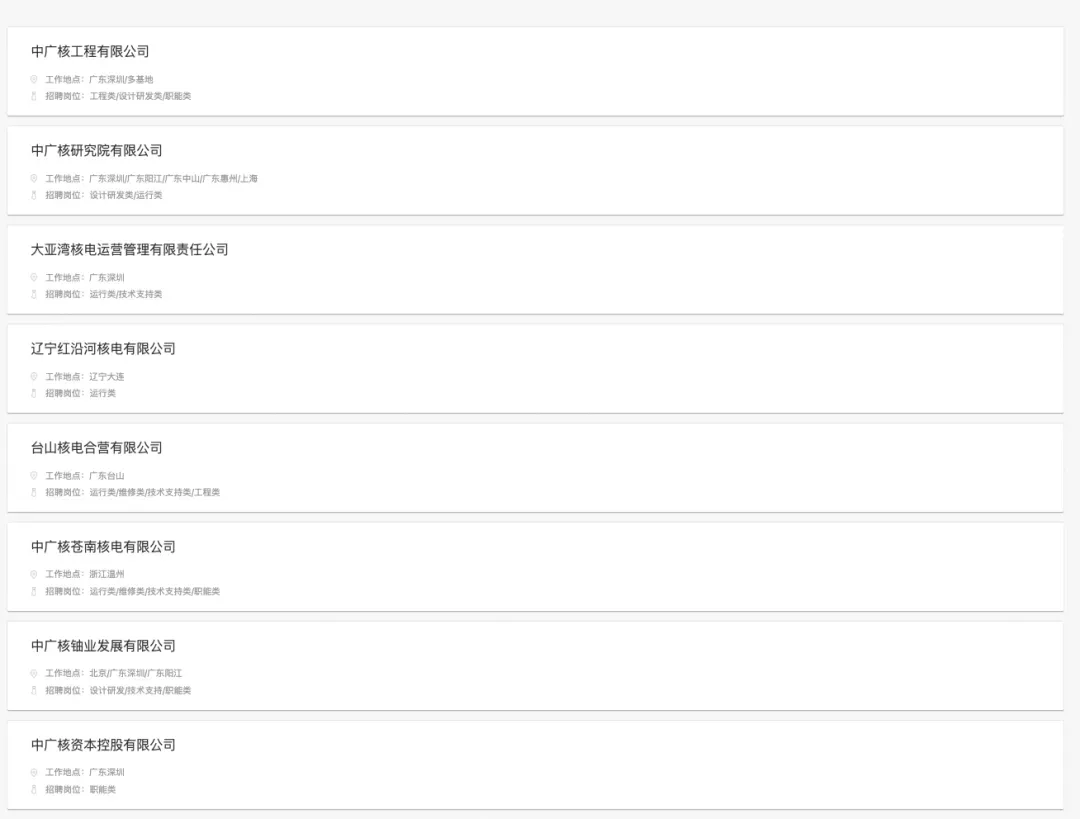Open the 中广核研究院有限公司 listing title
The image size is (1080, 819).
click(x=96, y=150)
